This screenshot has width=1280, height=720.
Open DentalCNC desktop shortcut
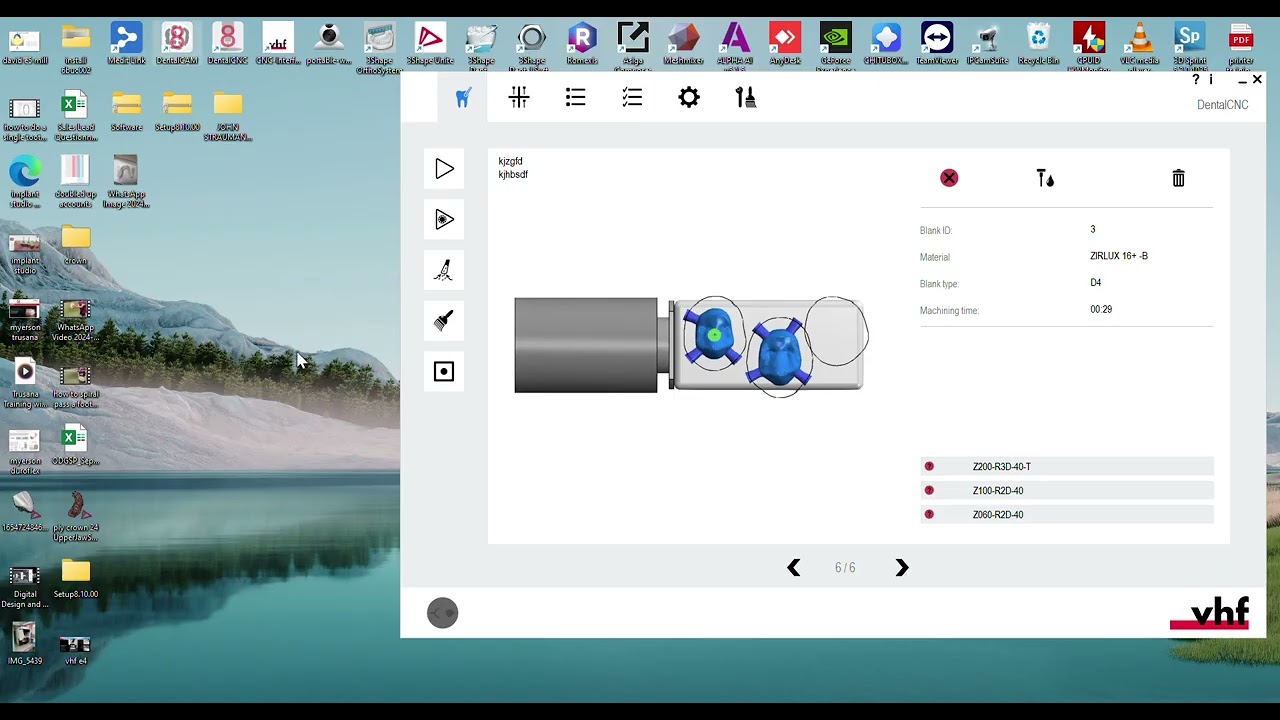pos(227,45)
